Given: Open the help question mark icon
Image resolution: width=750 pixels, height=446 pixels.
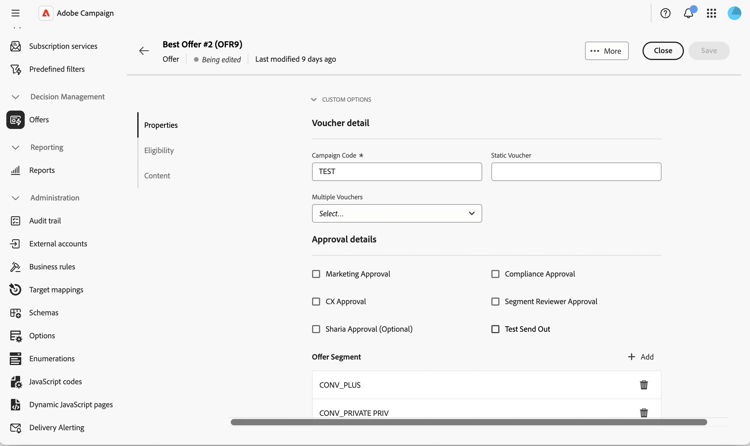Looking at the screenshot, I should pyautogui.click(x=665, y=13).
